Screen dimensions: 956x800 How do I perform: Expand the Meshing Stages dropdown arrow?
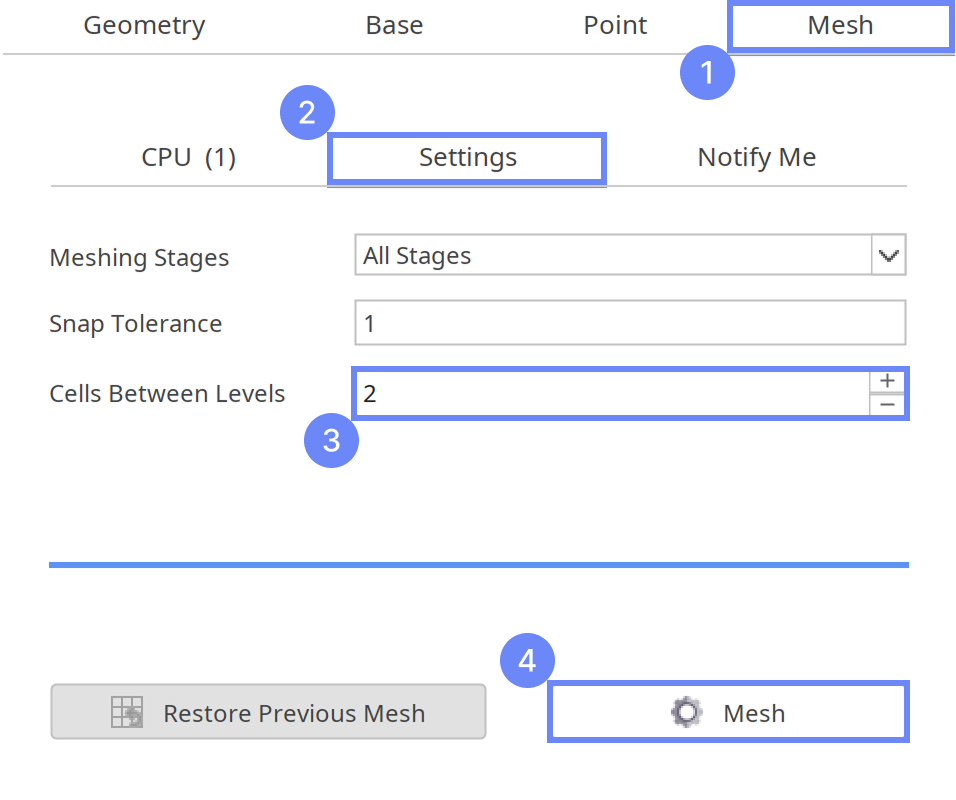888,256
